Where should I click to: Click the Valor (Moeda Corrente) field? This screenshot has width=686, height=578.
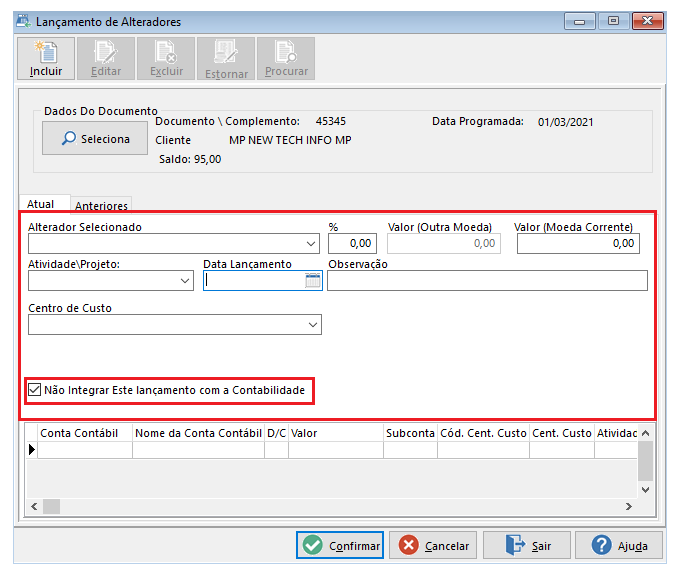[578, 244]
